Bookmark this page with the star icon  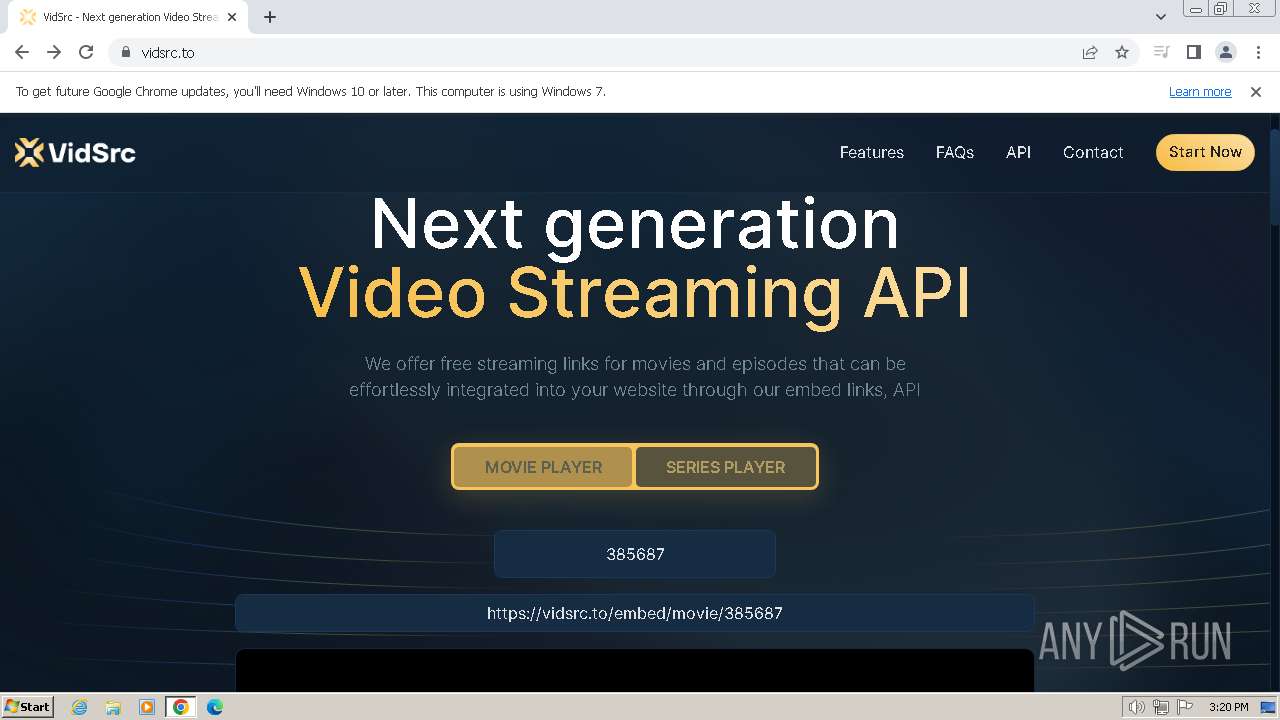coord(1122,52)
